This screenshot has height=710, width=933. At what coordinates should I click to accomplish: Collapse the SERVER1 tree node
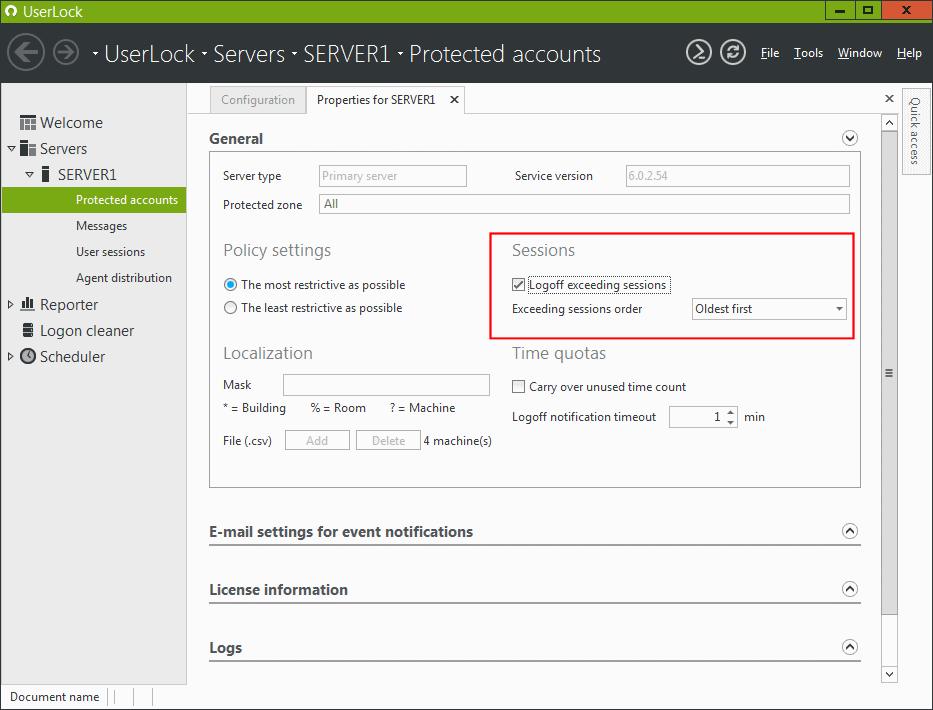[29, 175]
